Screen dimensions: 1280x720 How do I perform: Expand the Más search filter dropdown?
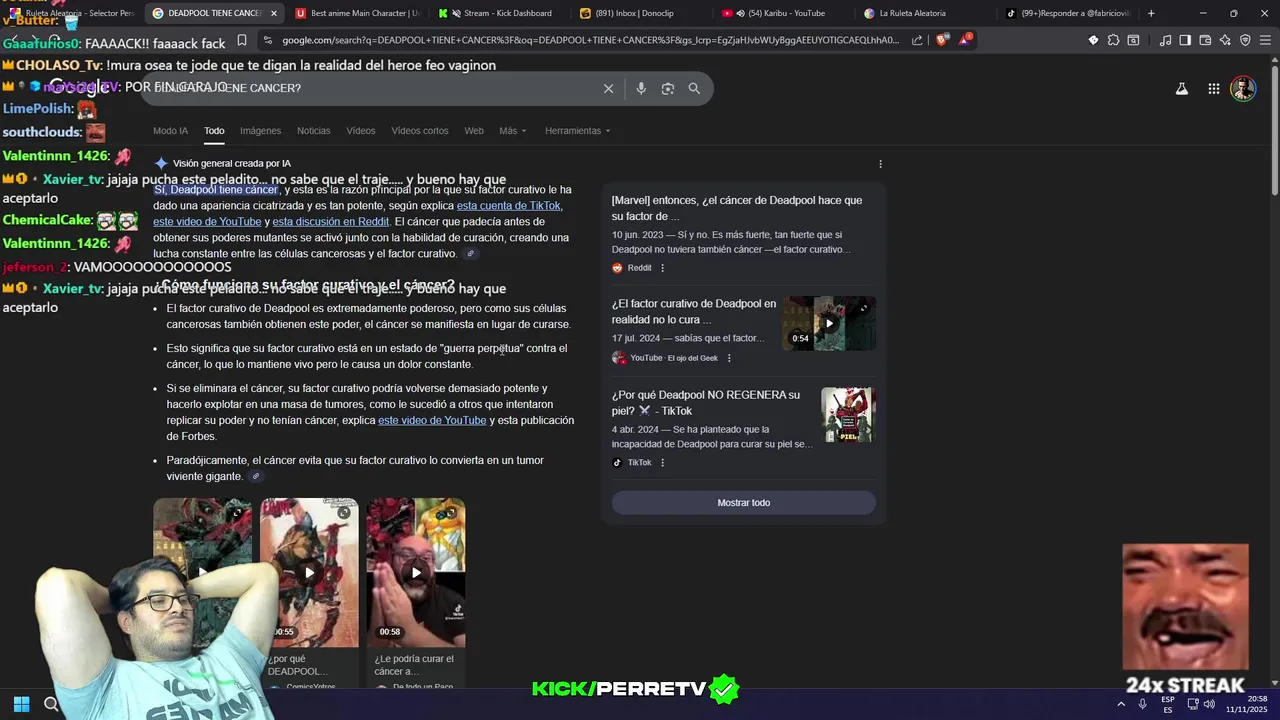click(x=512, y=131)
